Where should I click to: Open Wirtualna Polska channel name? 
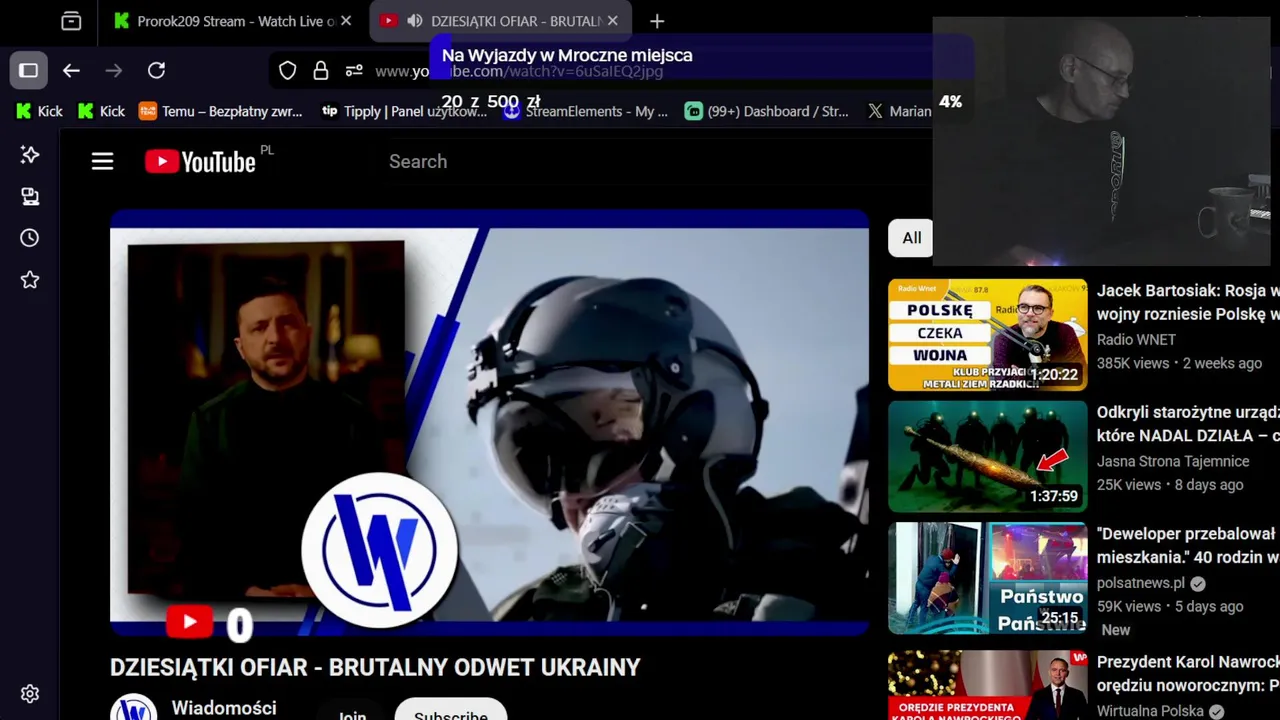point(1150,711)
